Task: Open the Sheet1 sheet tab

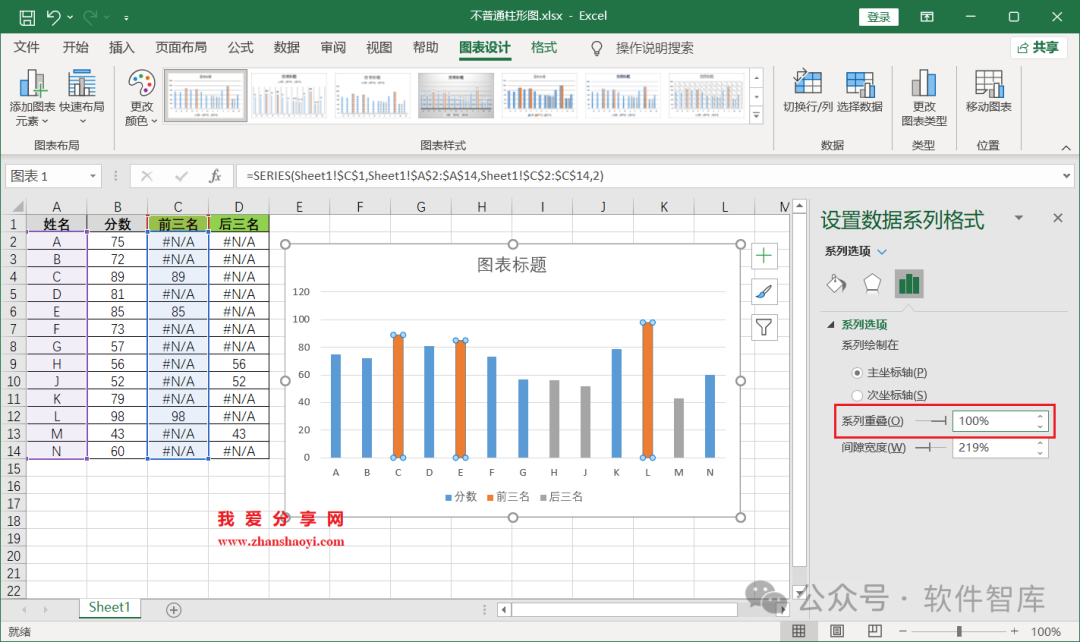Action: pyautogui.click(x=110, y=608)
